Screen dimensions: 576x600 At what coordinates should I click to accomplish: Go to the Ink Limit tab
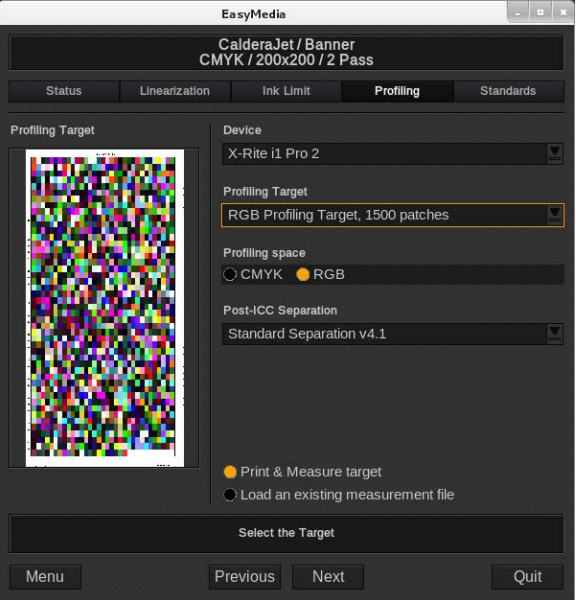(x=286, y=91)
